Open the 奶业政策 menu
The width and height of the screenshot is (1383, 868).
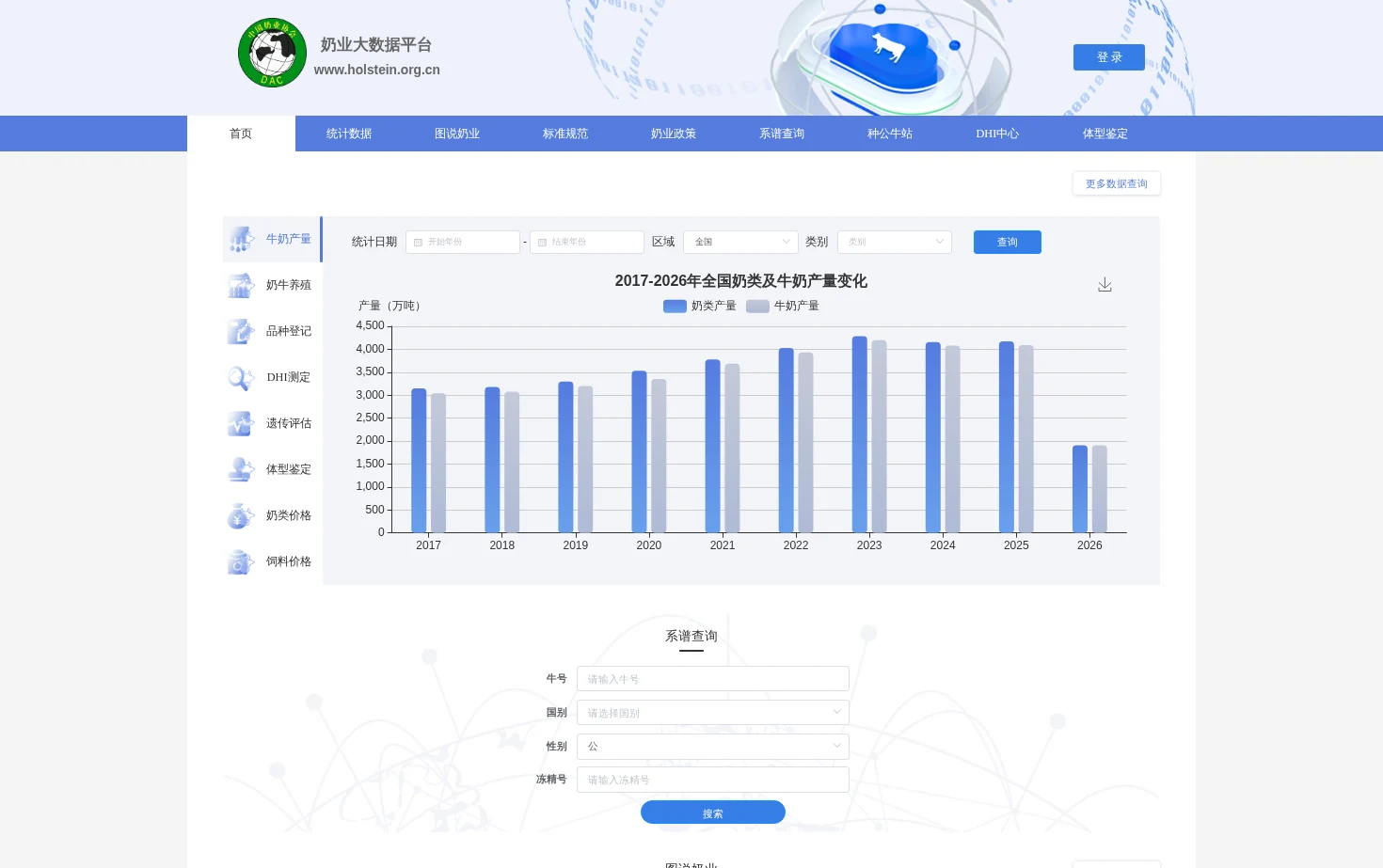point(674,134)
